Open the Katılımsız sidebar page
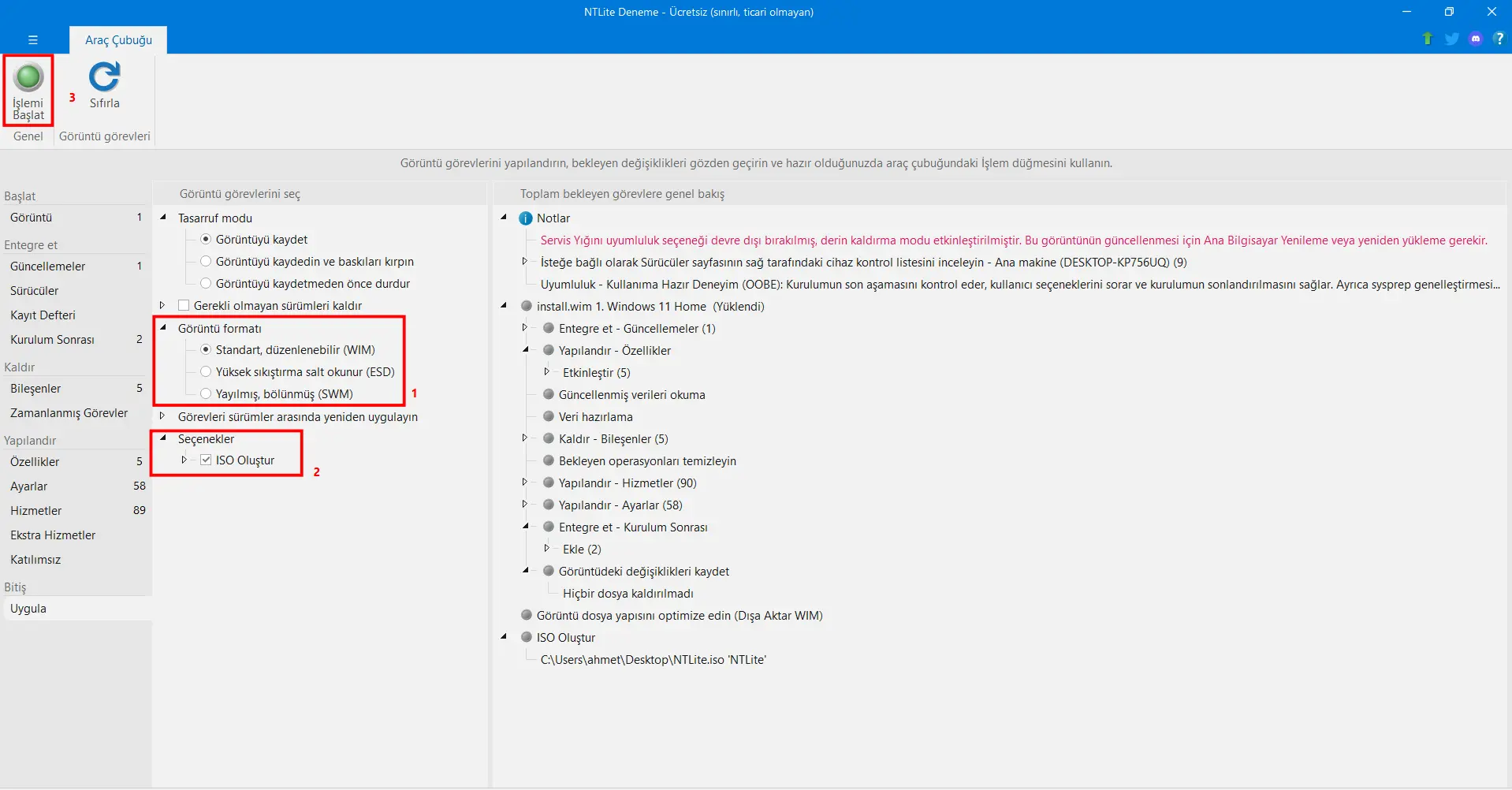Image resolution: width=1512 pixels, height=790 pixels. pyautogui.click(x=76, y=560)
